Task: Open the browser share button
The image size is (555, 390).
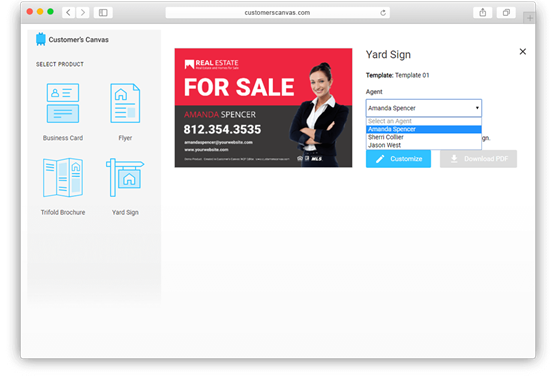Action: (x=482, y=13)
